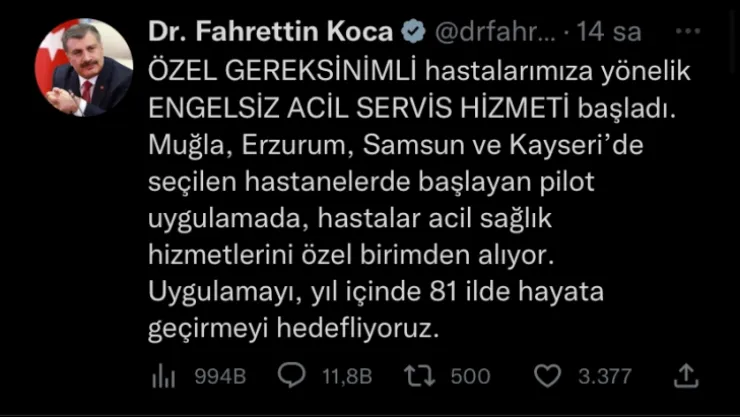Expand the three-dot more options menu
The image size is (740, 417).
point(688,32)
